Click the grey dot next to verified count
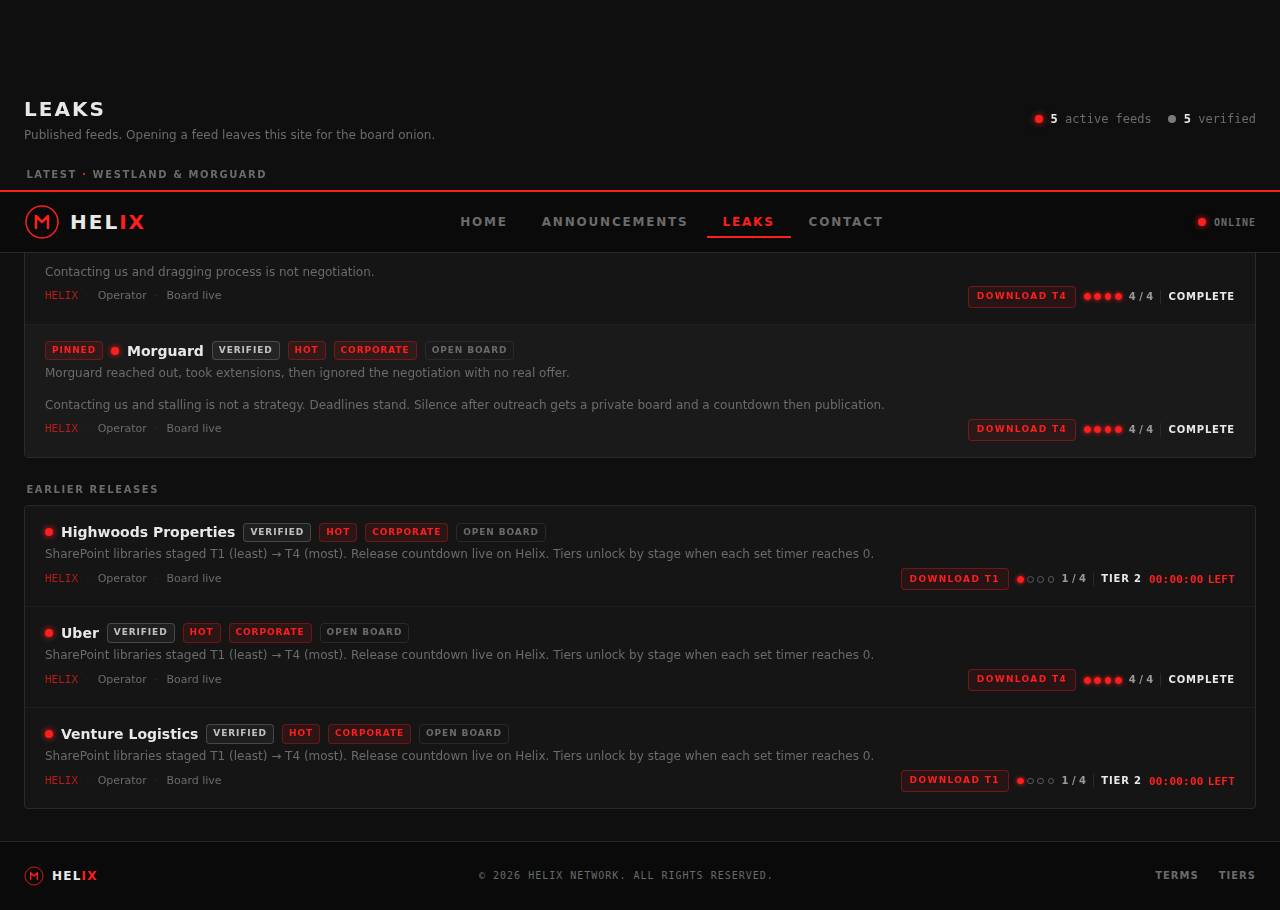 (1172, 119)
